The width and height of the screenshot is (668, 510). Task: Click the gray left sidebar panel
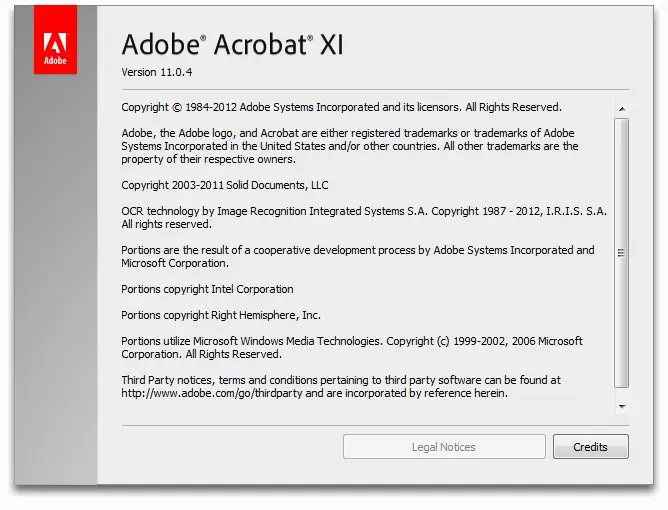pyautogui.click(x=56, y=277)
